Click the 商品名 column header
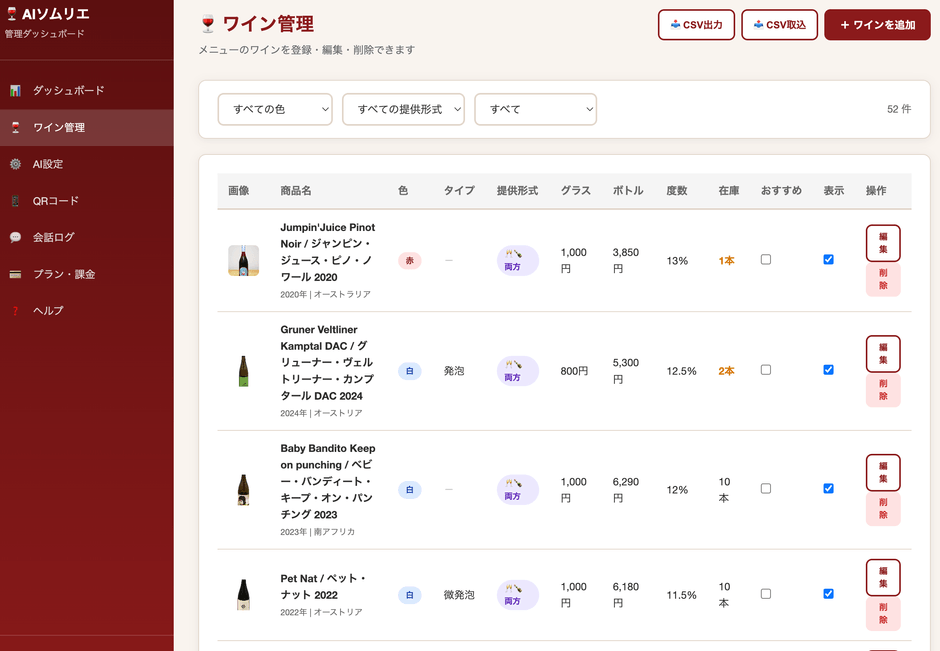 pyautogui.click(x=296, y=191)
